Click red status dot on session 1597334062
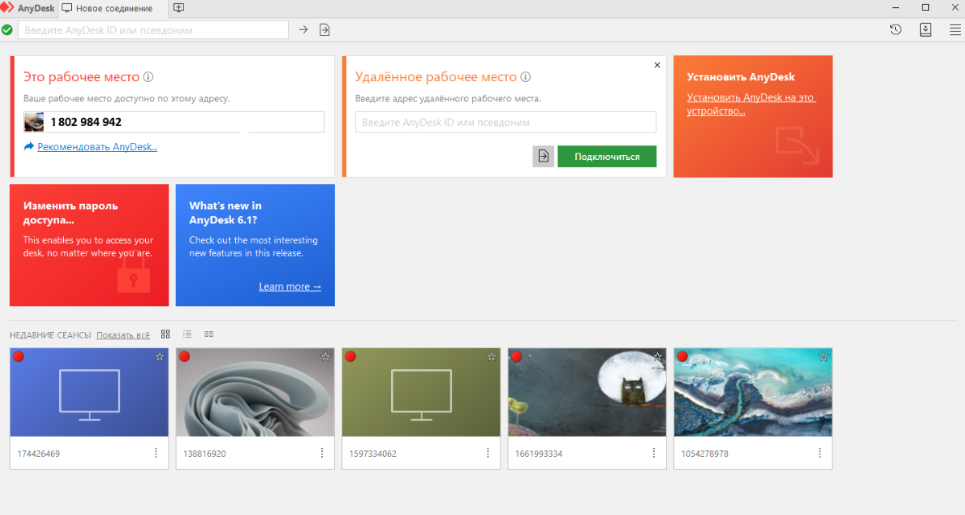The height and width of the screenshot is (515, 965). click(x=350, y=356)
